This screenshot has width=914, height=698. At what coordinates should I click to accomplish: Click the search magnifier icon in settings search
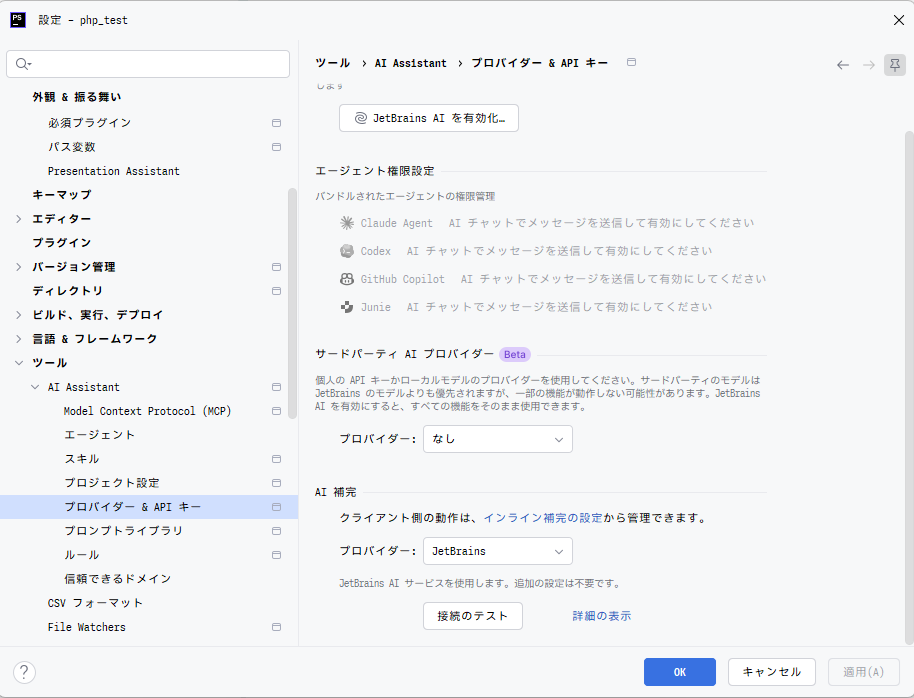tap(23, 64)
